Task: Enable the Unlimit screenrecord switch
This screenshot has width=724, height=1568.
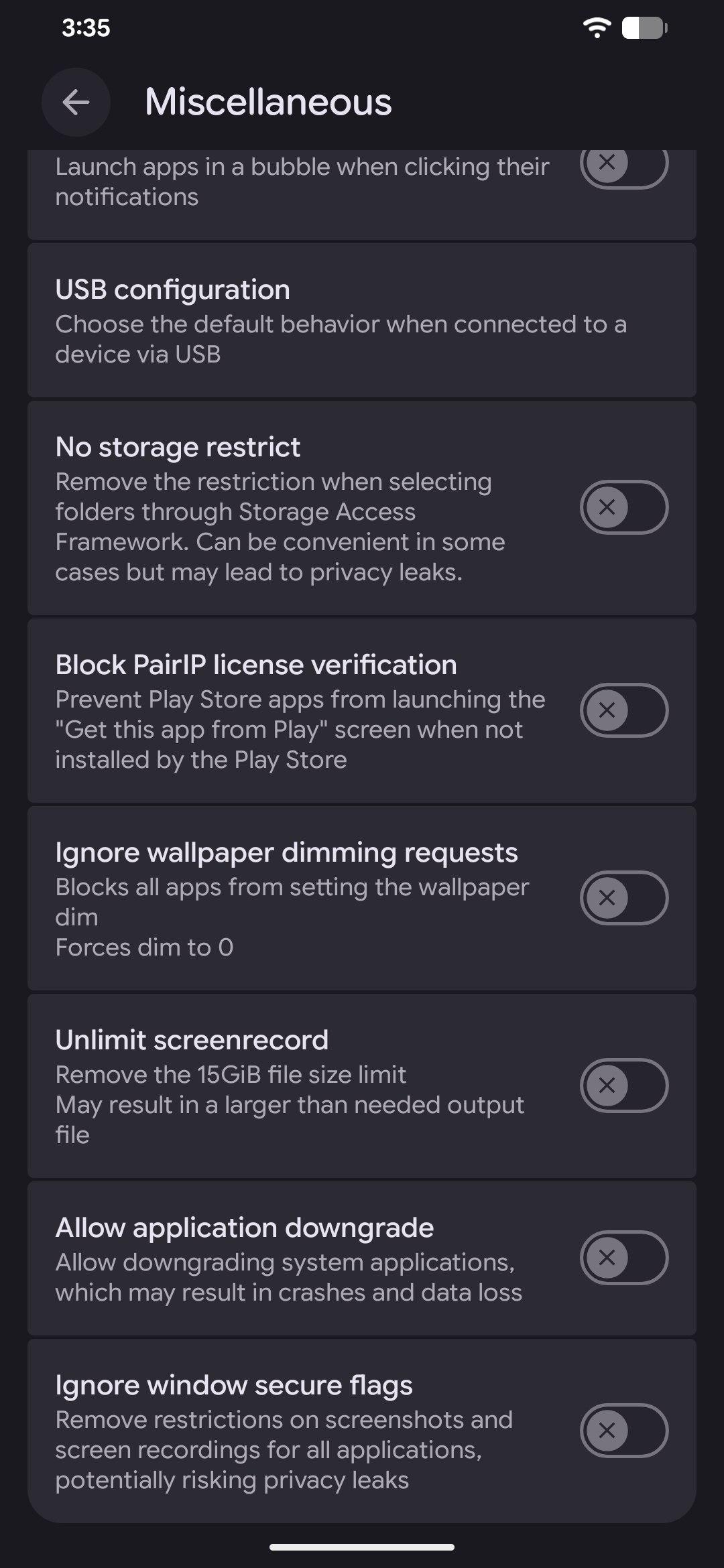Action: (623, 1086)
